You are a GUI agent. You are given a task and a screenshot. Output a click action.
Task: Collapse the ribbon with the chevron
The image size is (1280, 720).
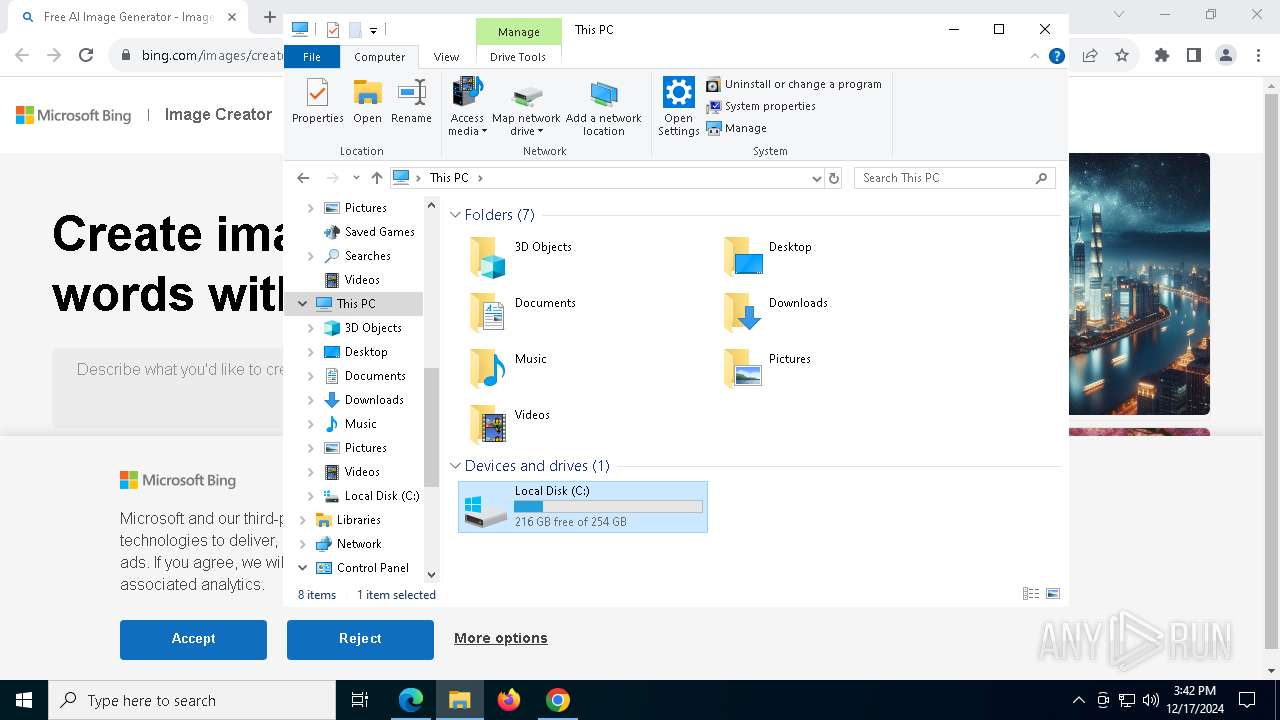point(1034,57)
